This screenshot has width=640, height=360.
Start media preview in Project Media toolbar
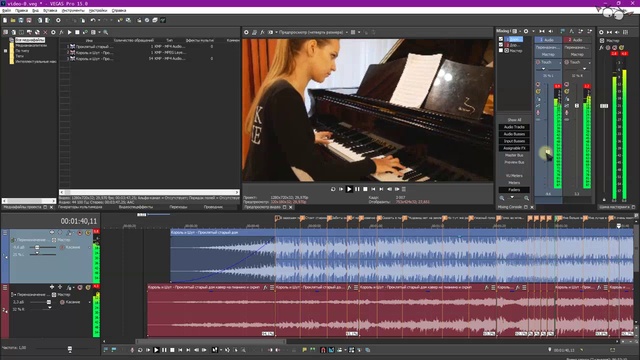click(69, 32)
